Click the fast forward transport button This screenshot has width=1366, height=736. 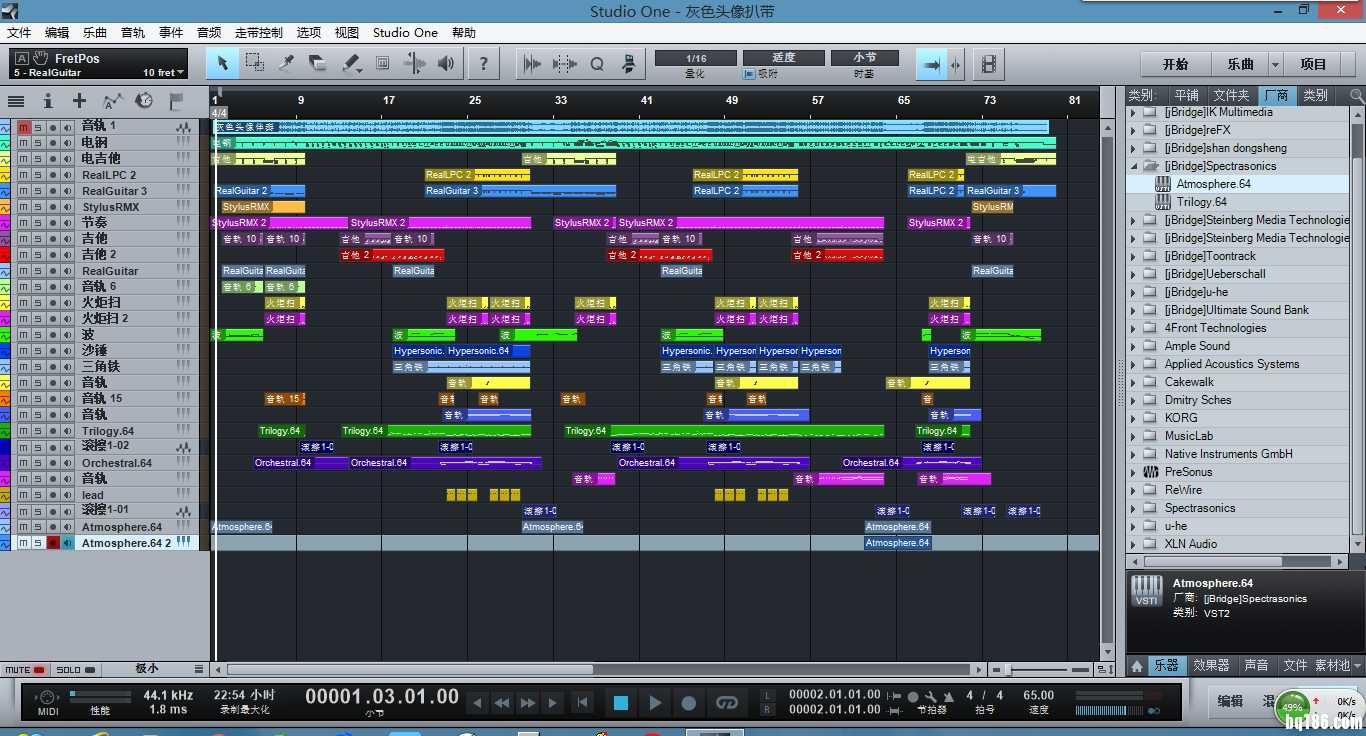[x=528, y=703]
